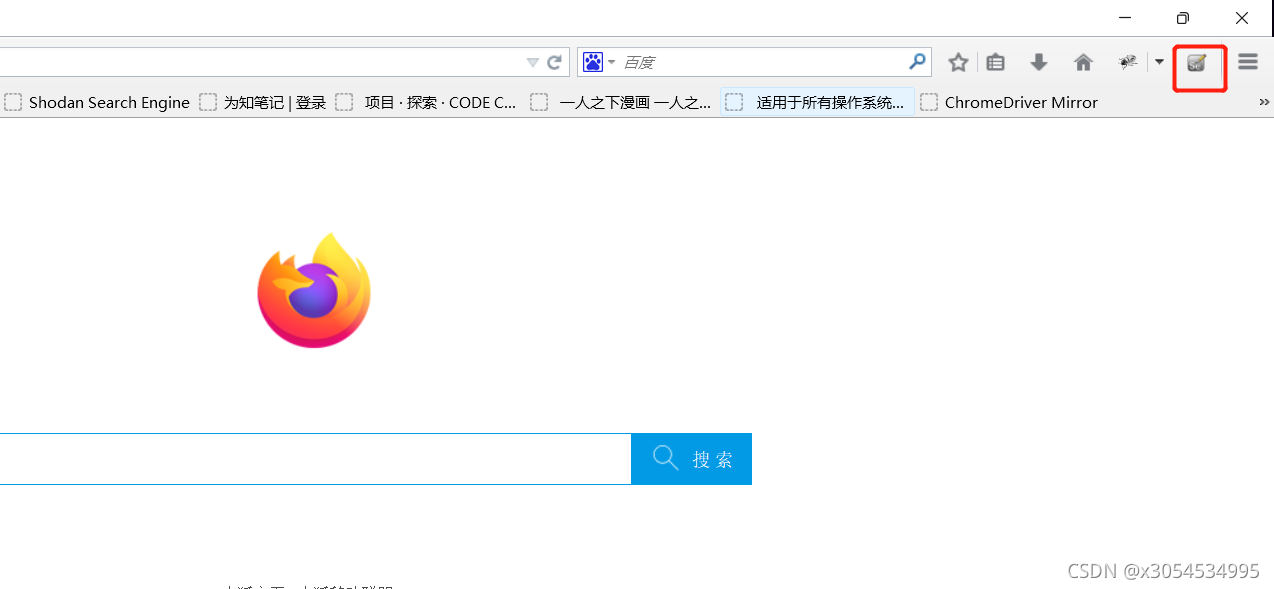1274x589 pixels.
Task: Open the Firefox hamburger menu
Action: pos(1248,62)
